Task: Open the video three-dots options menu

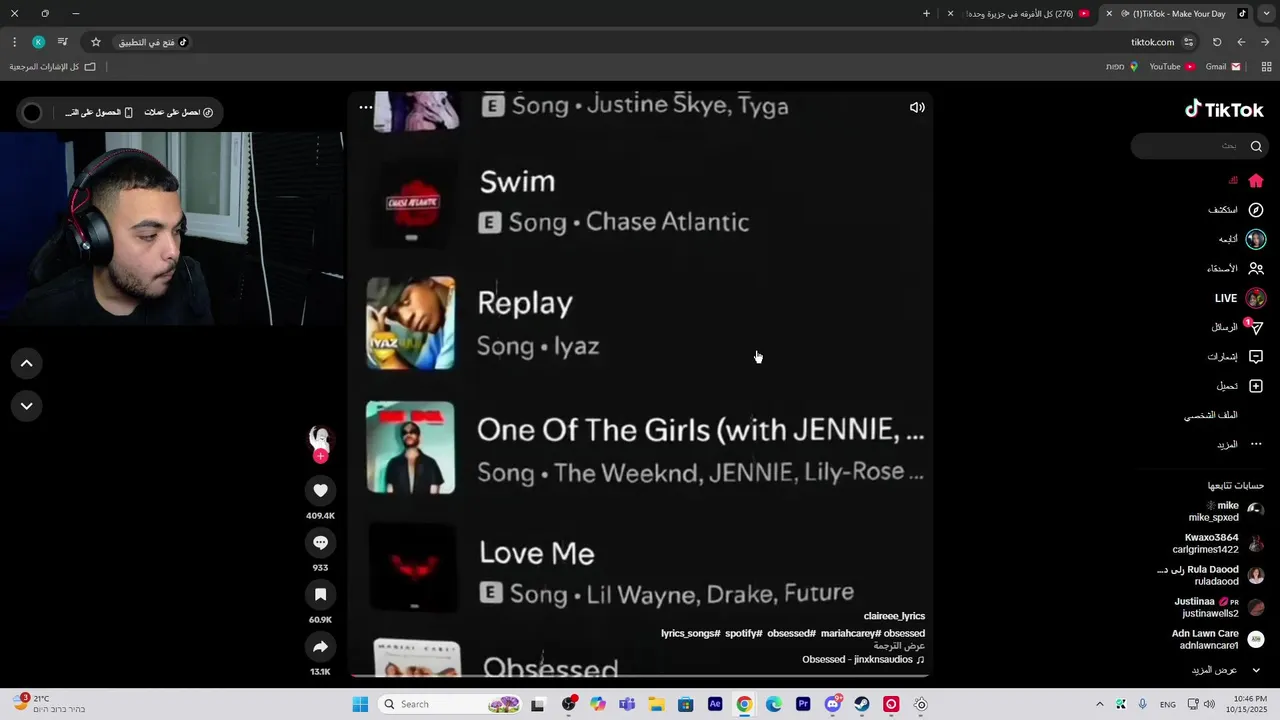Action: (x=366, y=107)
